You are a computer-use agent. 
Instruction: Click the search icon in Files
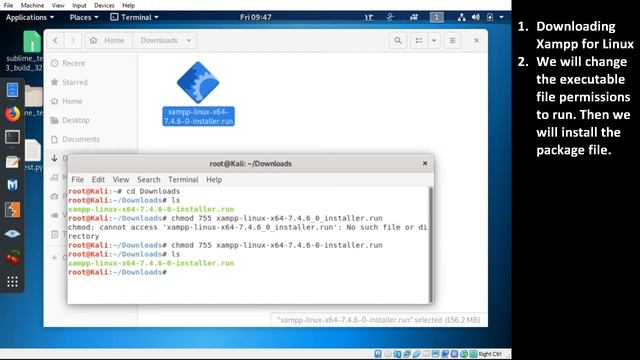pos(398,40)
